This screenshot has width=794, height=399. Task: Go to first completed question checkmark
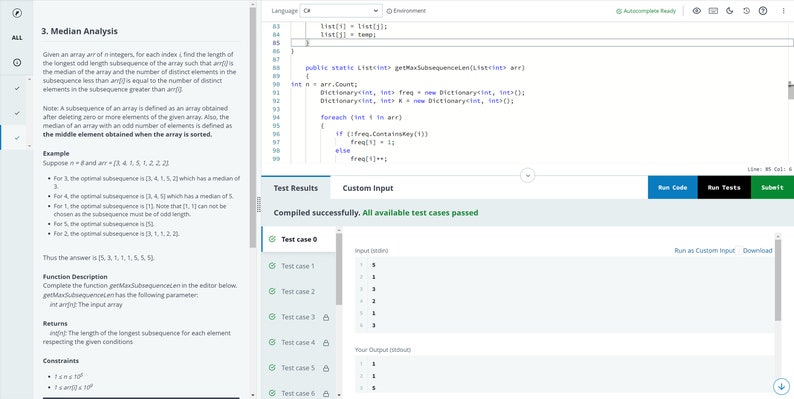click(x=17, y=88)
